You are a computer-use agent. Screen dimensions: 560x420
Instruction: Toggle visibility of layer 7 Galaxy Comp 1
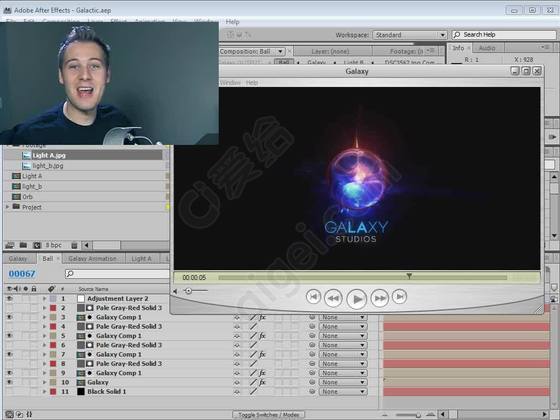click(x=10, y=354)
